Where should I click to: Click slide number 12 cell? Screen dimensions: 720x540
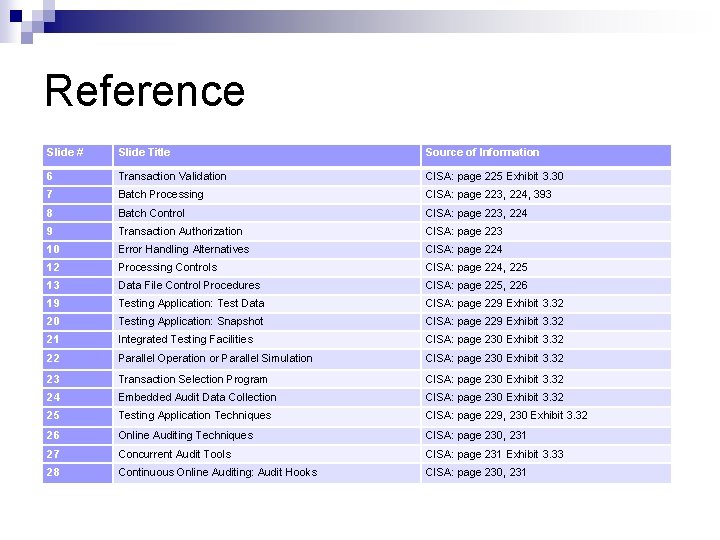click(x=78, y=268)
